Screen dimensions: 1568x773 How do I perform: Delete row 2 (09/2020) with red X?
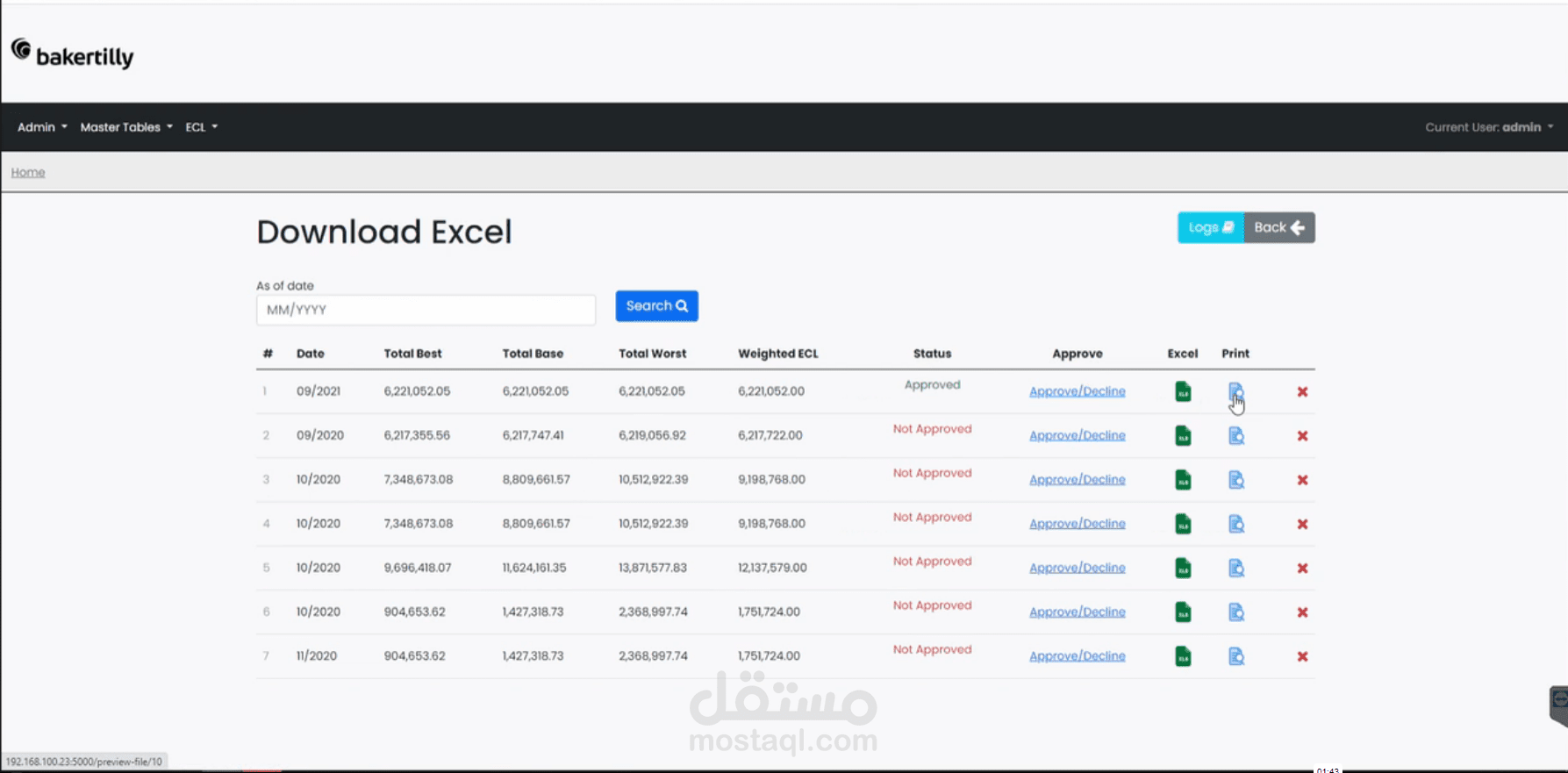pyautogui.click(x=1302, y=436)
